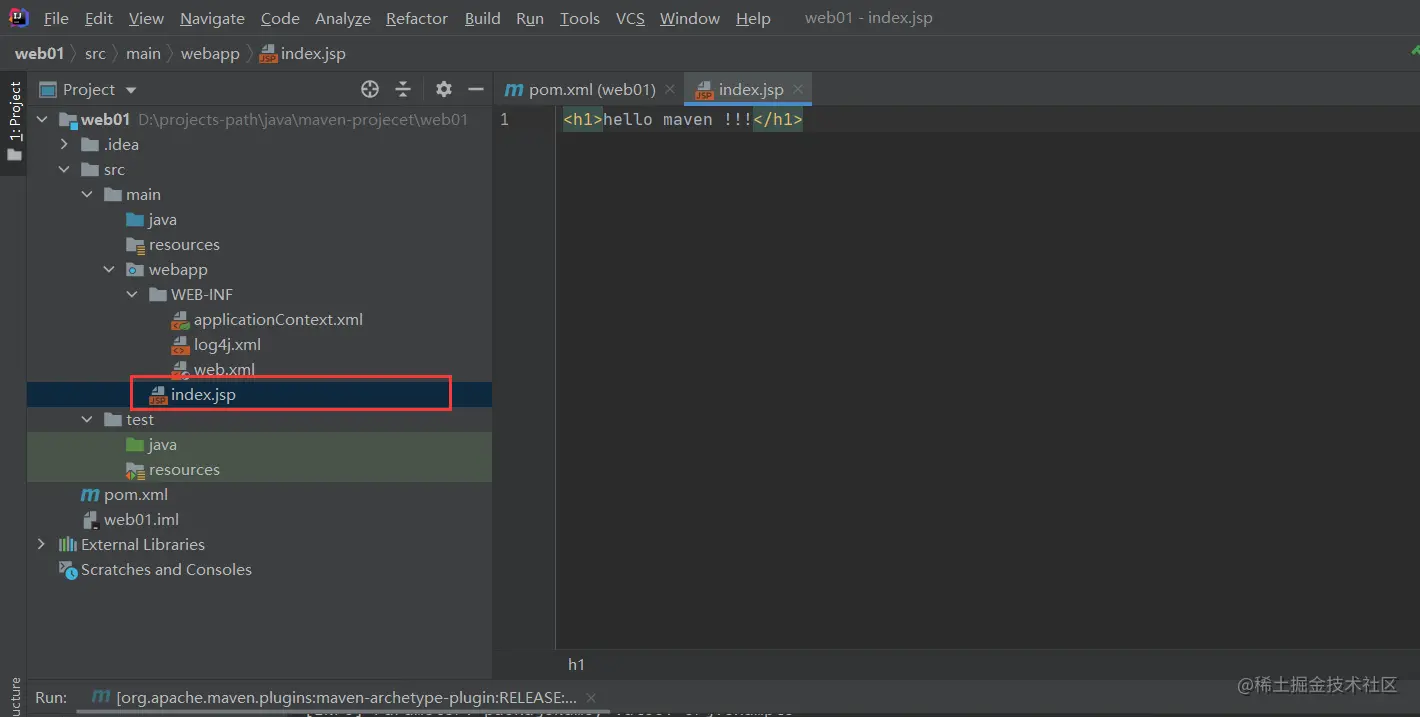Open the Help menu

coord(753,18)
